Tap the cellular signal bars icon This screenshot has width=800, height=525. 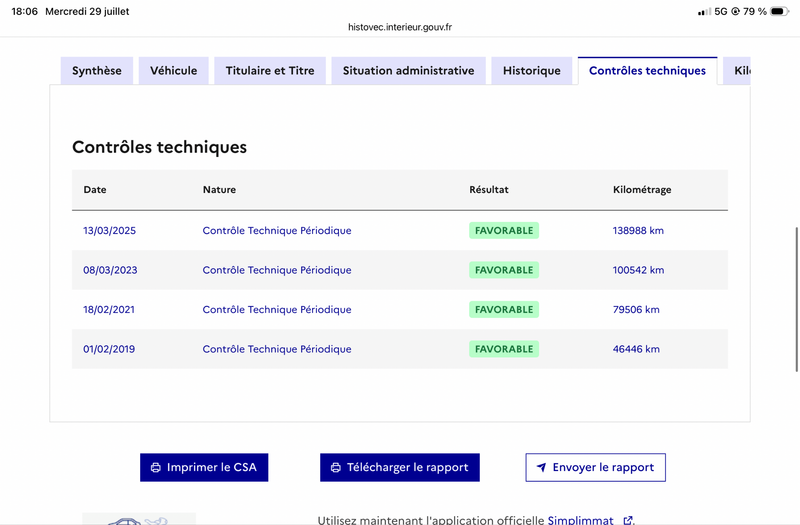[704, 11]
